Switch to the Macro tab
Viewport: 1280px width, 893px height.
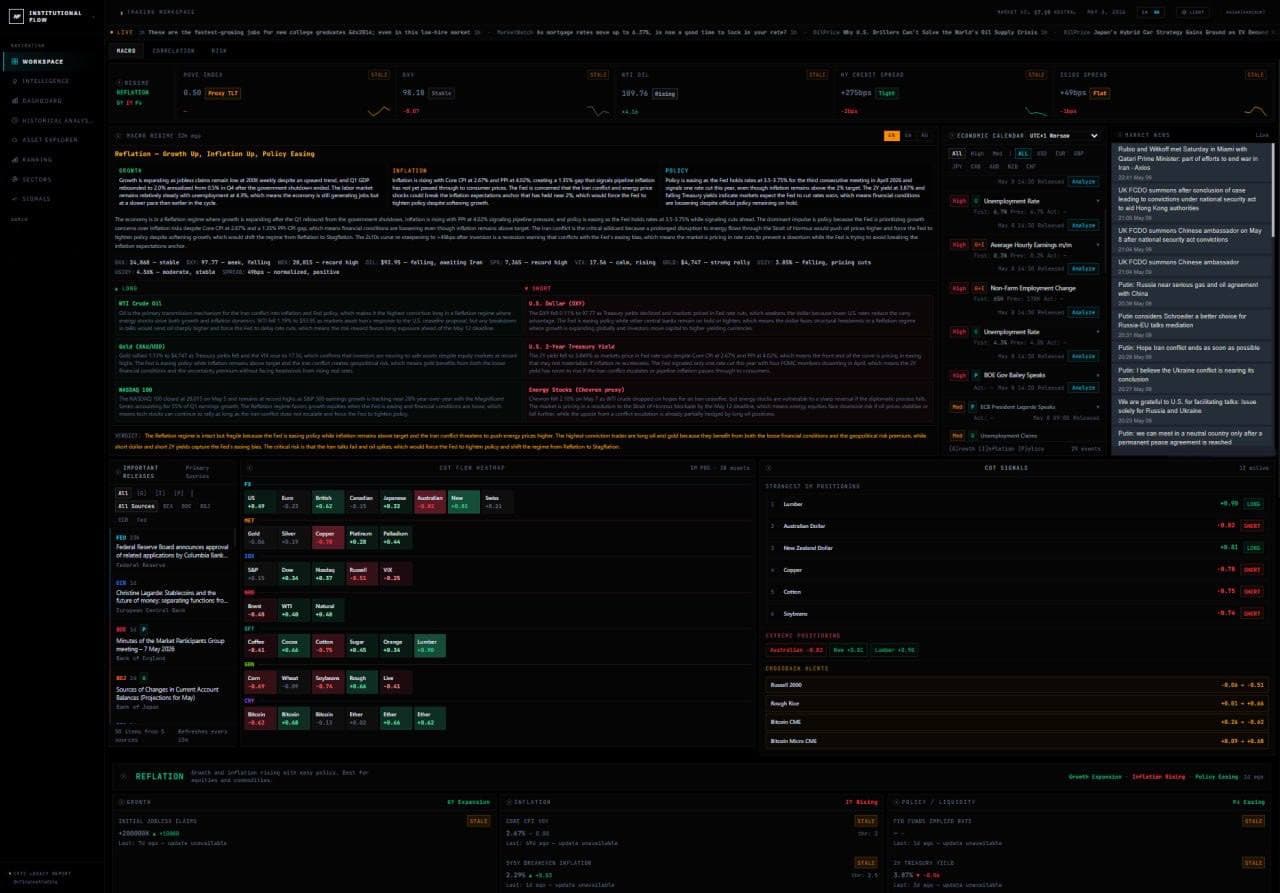126,49
